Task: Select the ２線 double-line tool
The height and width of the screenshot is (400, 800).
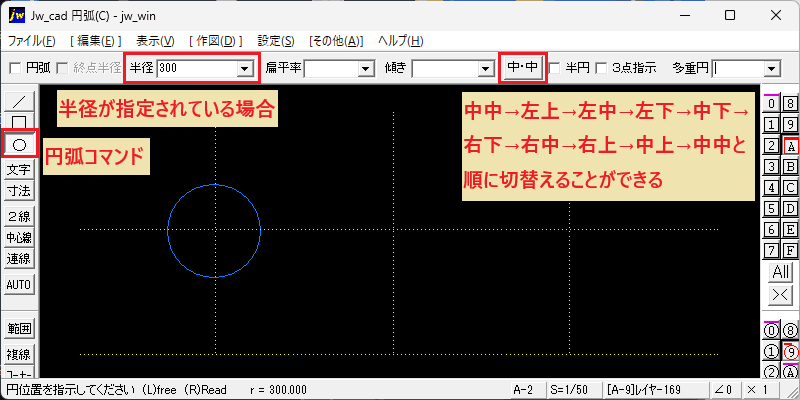Action: [19, 216]
